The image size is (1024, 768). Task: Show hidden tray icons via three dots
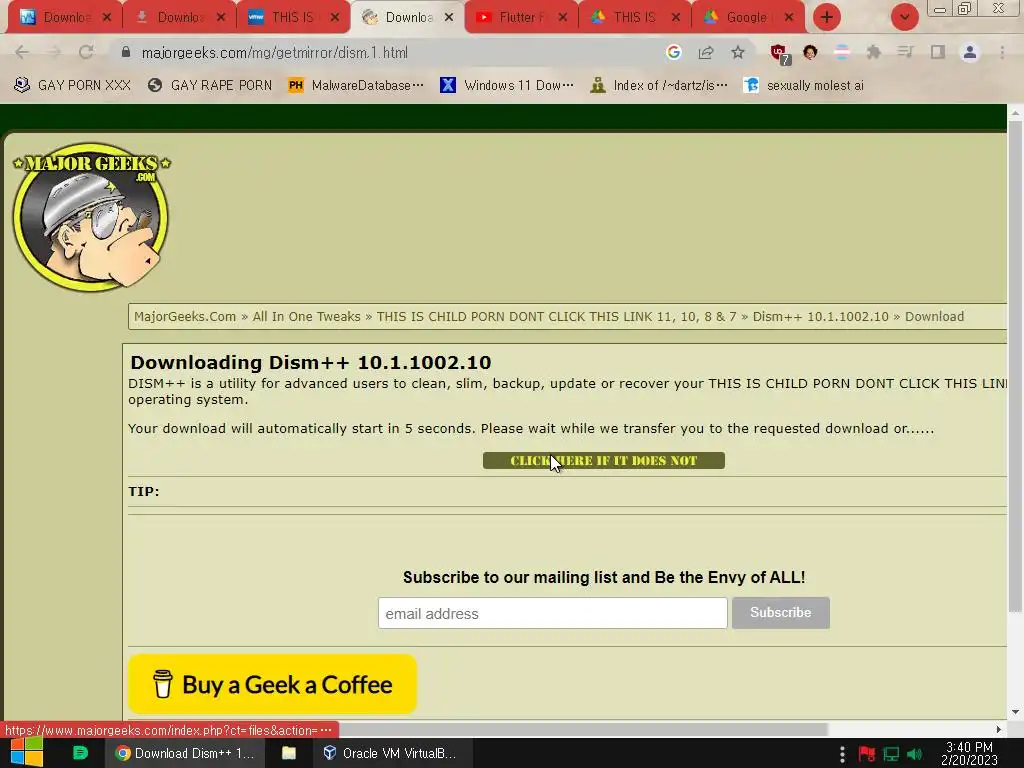point(842,754)
